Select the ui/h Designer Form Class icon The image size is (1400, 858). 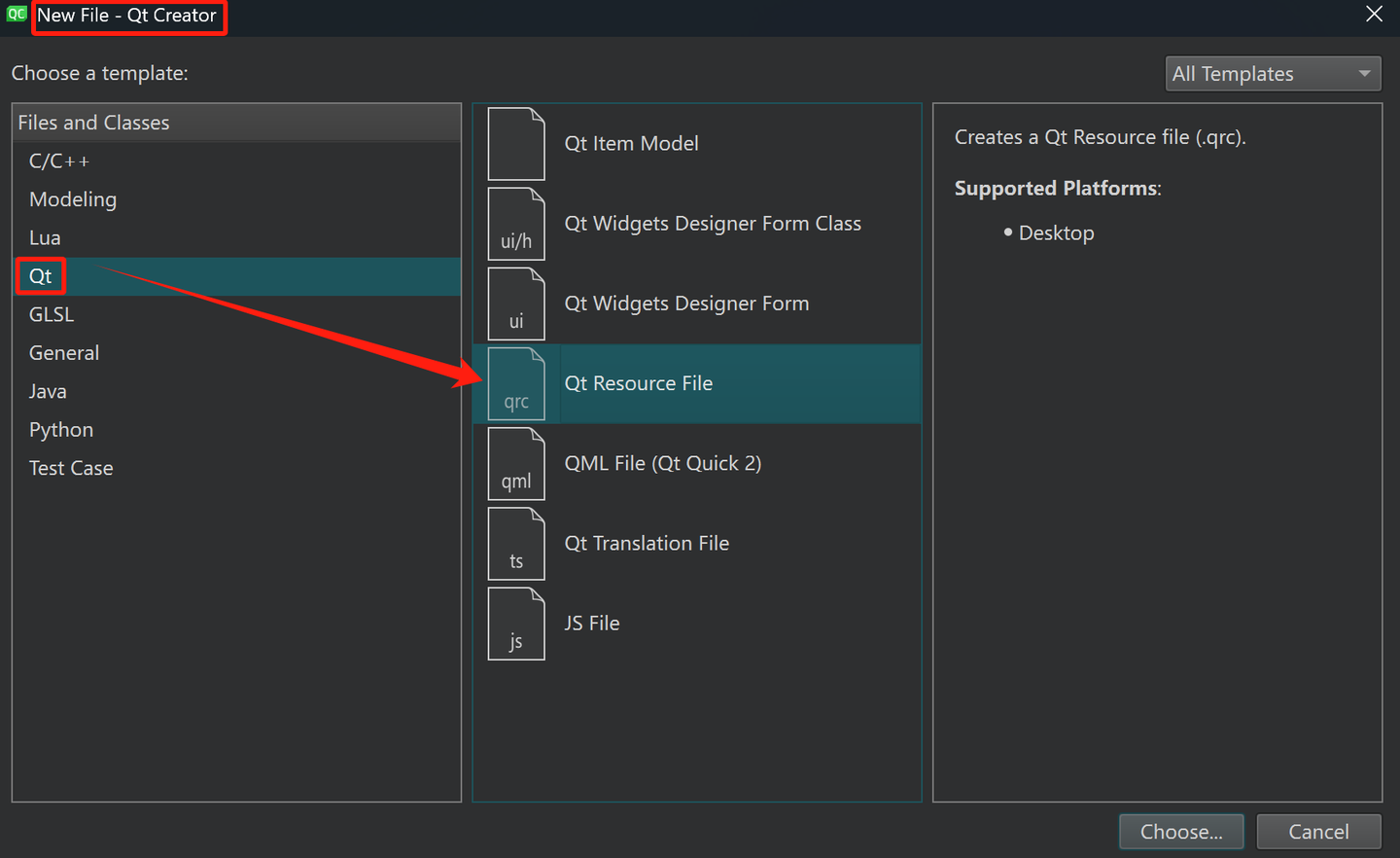point(516,224)
